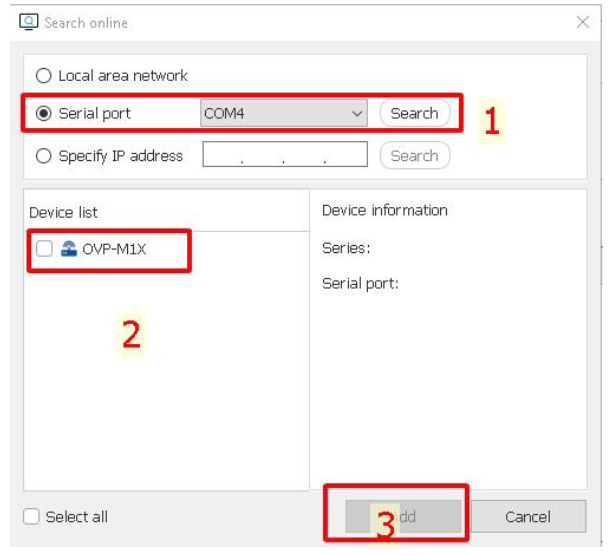
Task: Click Search beside the IP address field
Action: (414, 156)
